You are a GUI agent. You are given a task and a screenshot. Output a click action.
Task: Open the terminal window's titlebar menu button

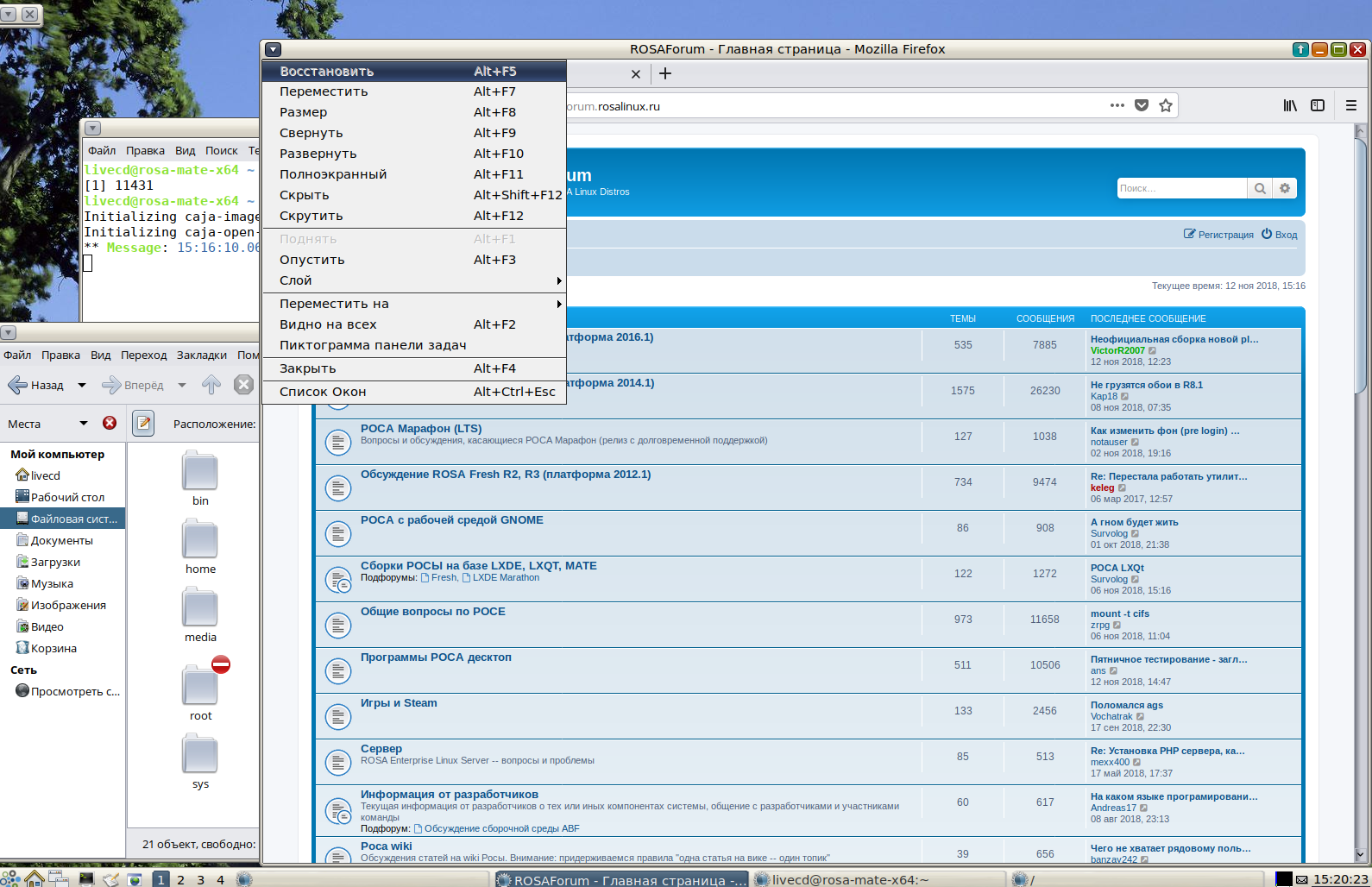[93, 128]
